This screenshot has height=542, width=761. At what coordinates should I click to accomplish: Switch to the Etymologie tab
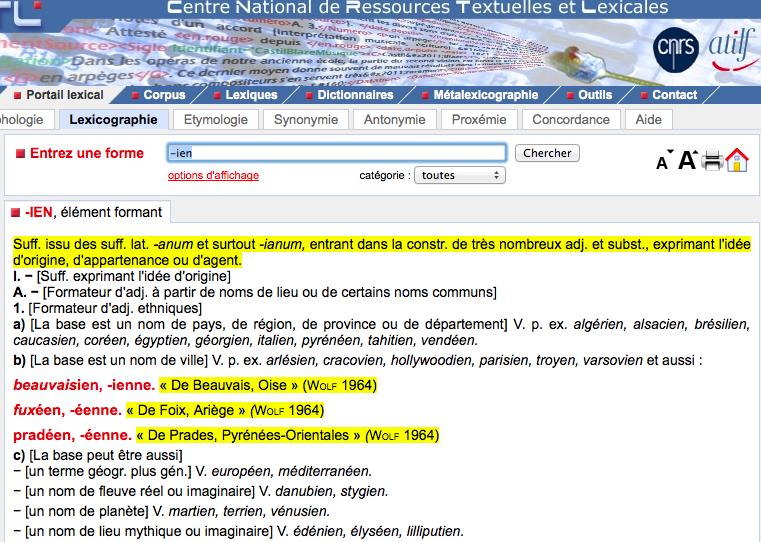click(215, 120)
